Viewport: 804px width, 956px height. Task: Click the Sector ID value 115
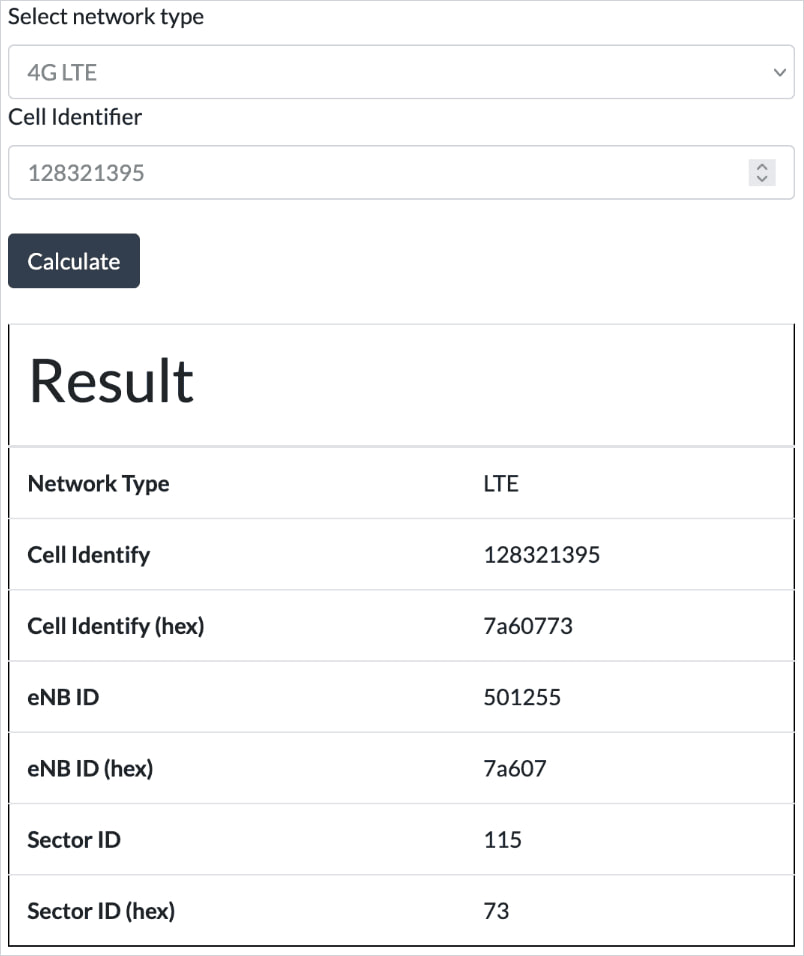(x=502, y=839)
